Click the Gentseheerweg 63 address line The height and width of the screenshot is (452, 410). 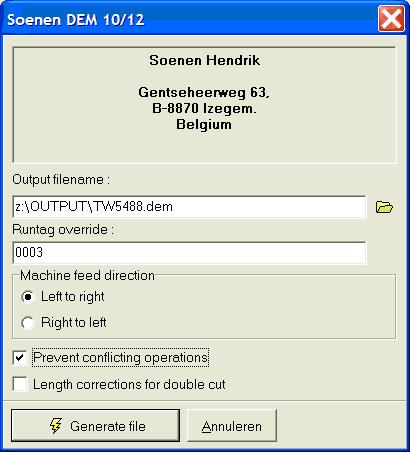(204, 92)
